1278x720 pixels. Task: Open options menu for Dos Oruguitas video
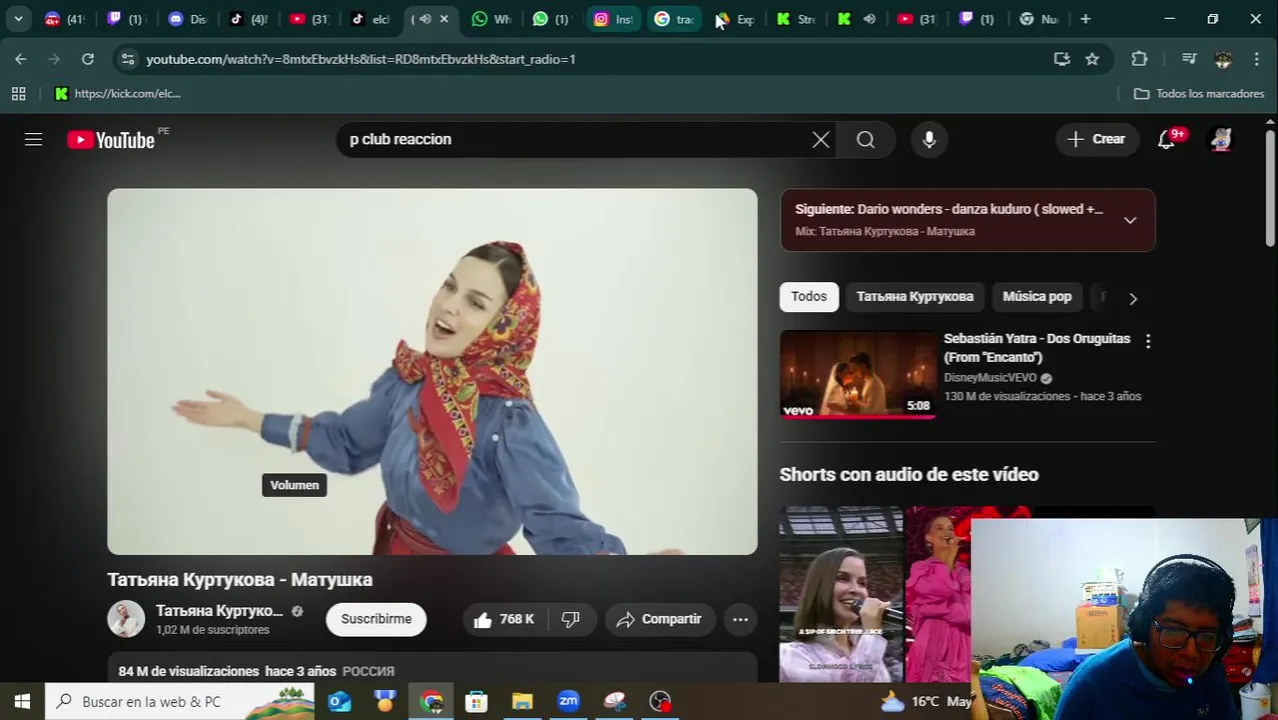1148,342
